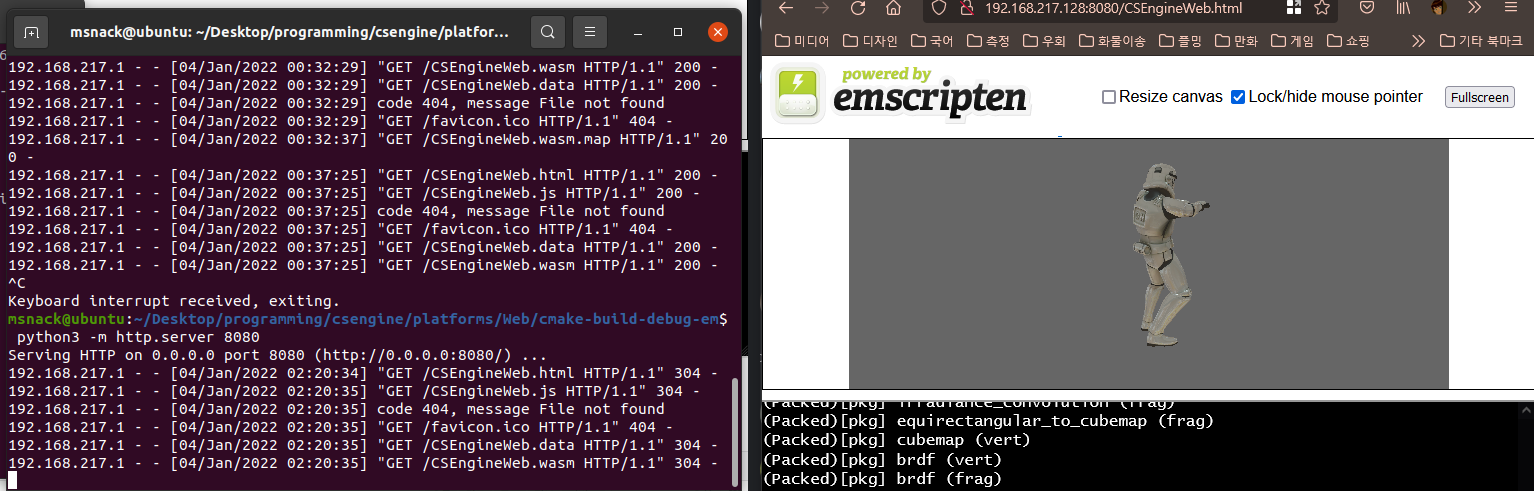The height and width of the screenshot is (491, 1534).
Task: Go back in the Firefox browser
Action: click(x=786, y=8)
